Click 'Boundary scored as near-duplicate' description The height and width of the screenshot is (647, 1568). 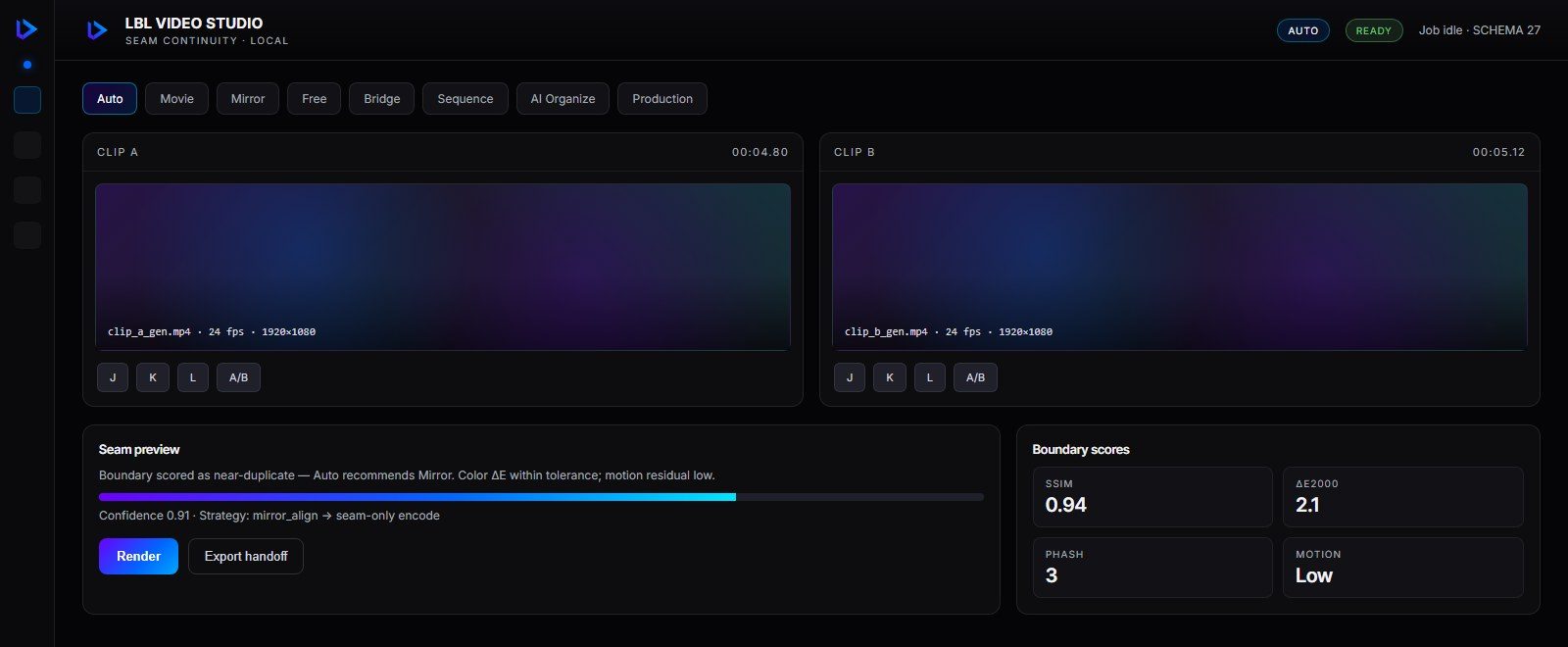[x=407, y=475]
